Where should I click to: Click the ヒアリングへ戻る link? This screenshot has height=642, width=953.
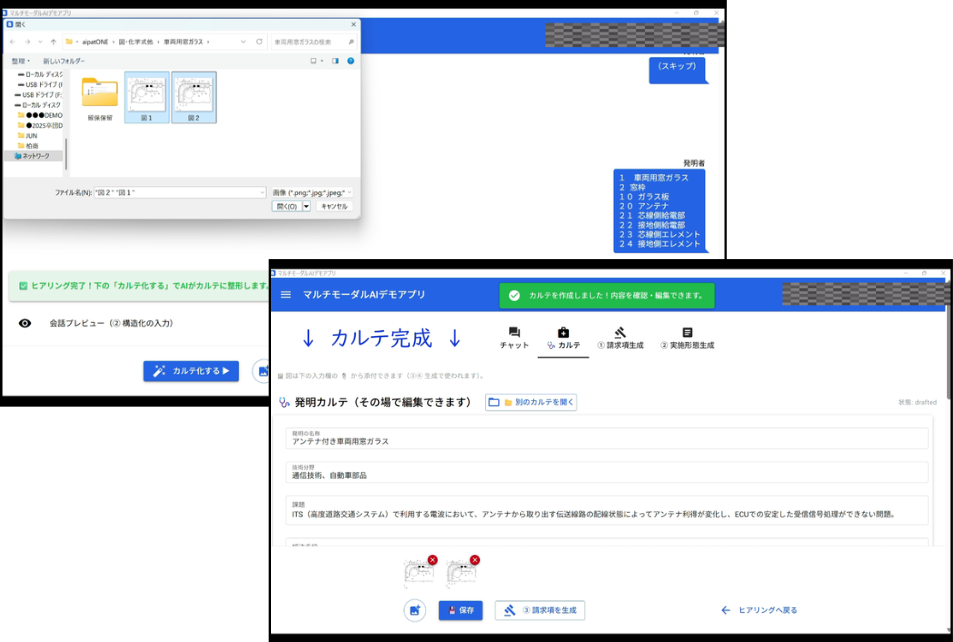click(759, 610)
